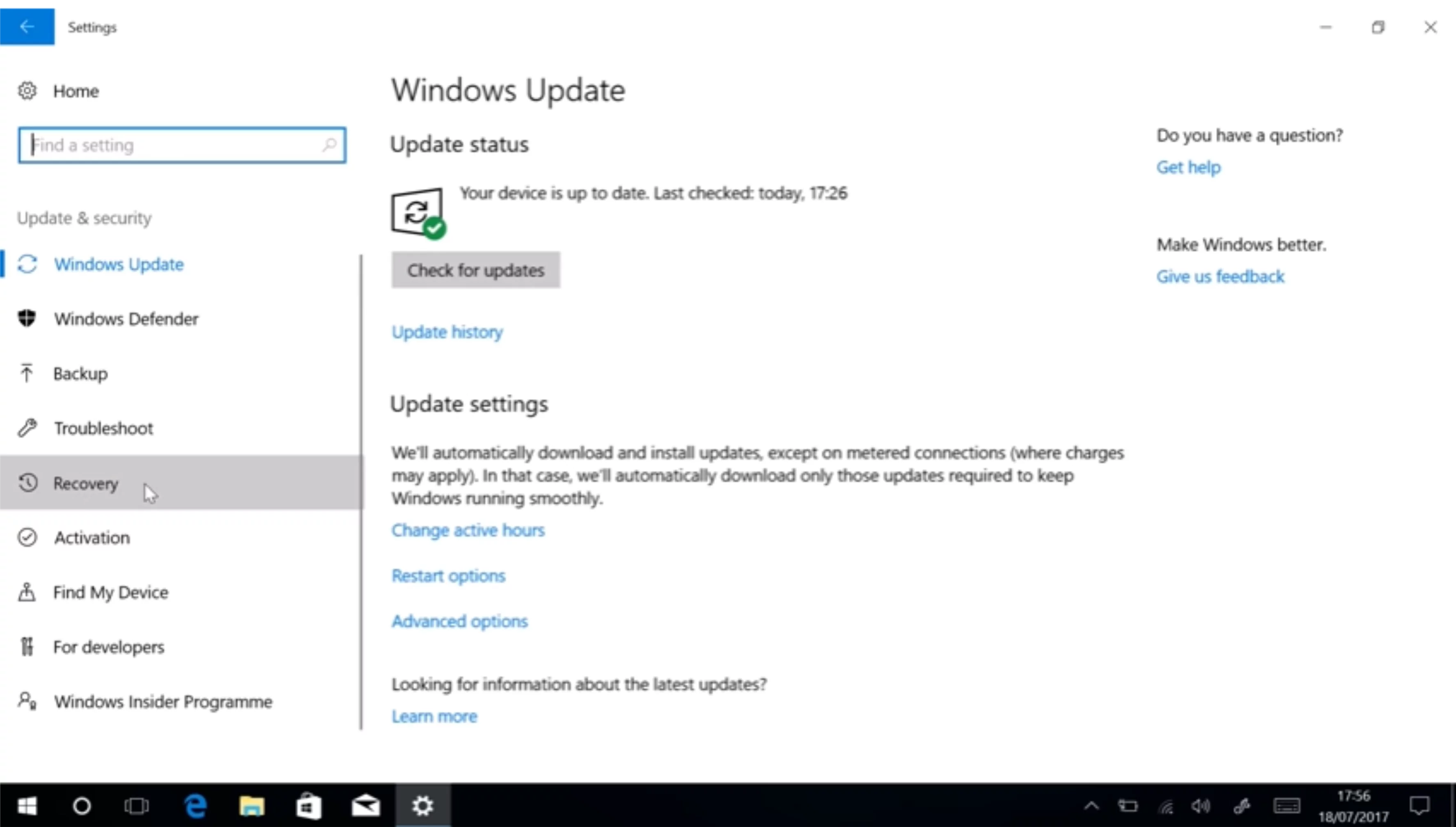Return to Settings Home
This screenshot has width=1456, height=827.
click(75, 91)
